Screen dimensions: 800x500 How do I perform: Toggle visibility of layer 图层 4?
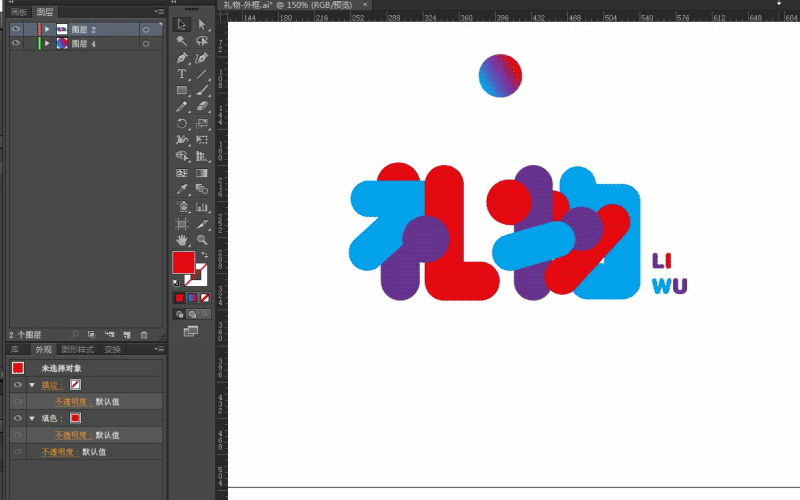pyautogui.click(x=15, y=44)
